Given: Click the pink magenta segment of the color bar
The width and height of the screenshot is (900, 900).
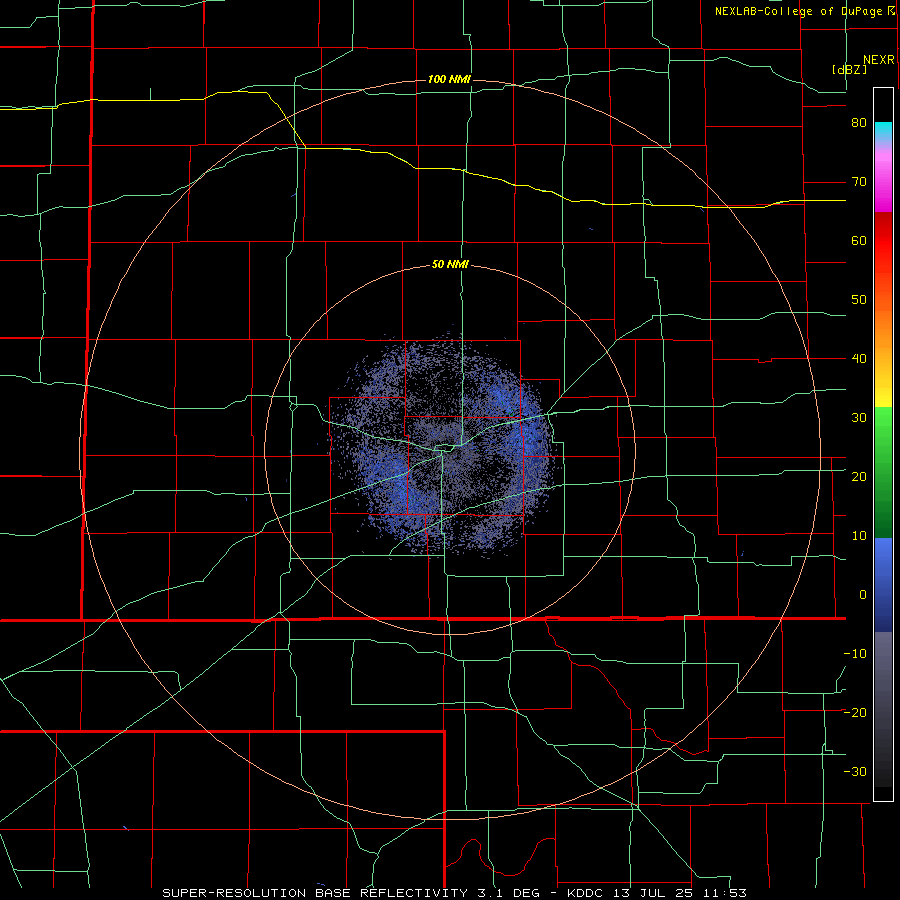Looking at the screenshot, I should tap(883, 178).
